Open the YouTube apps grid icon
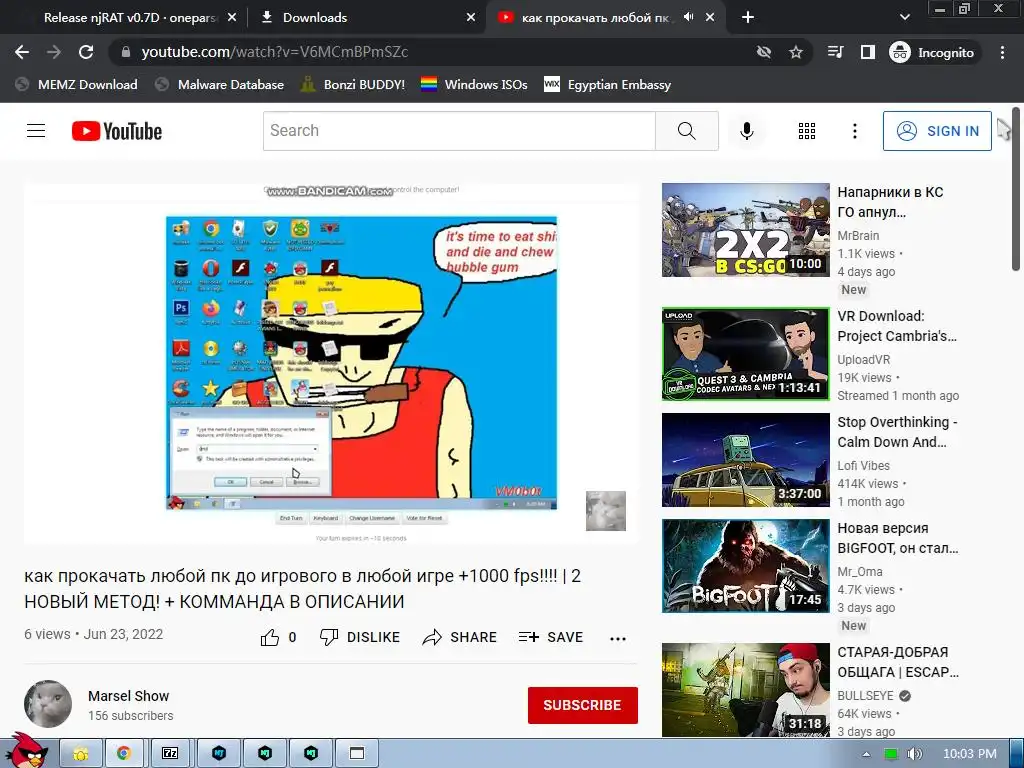Viewport: 1024px width, 768px height. pos(807,131)
